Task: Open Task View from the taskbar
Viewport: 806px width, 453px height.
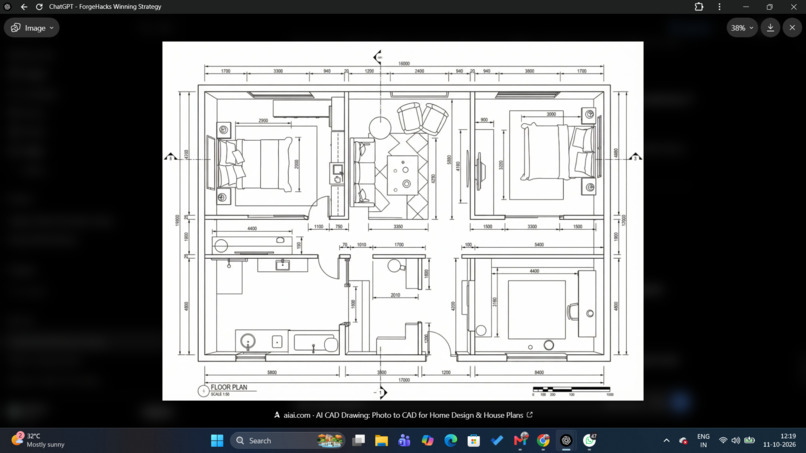Action: [358, 441]
